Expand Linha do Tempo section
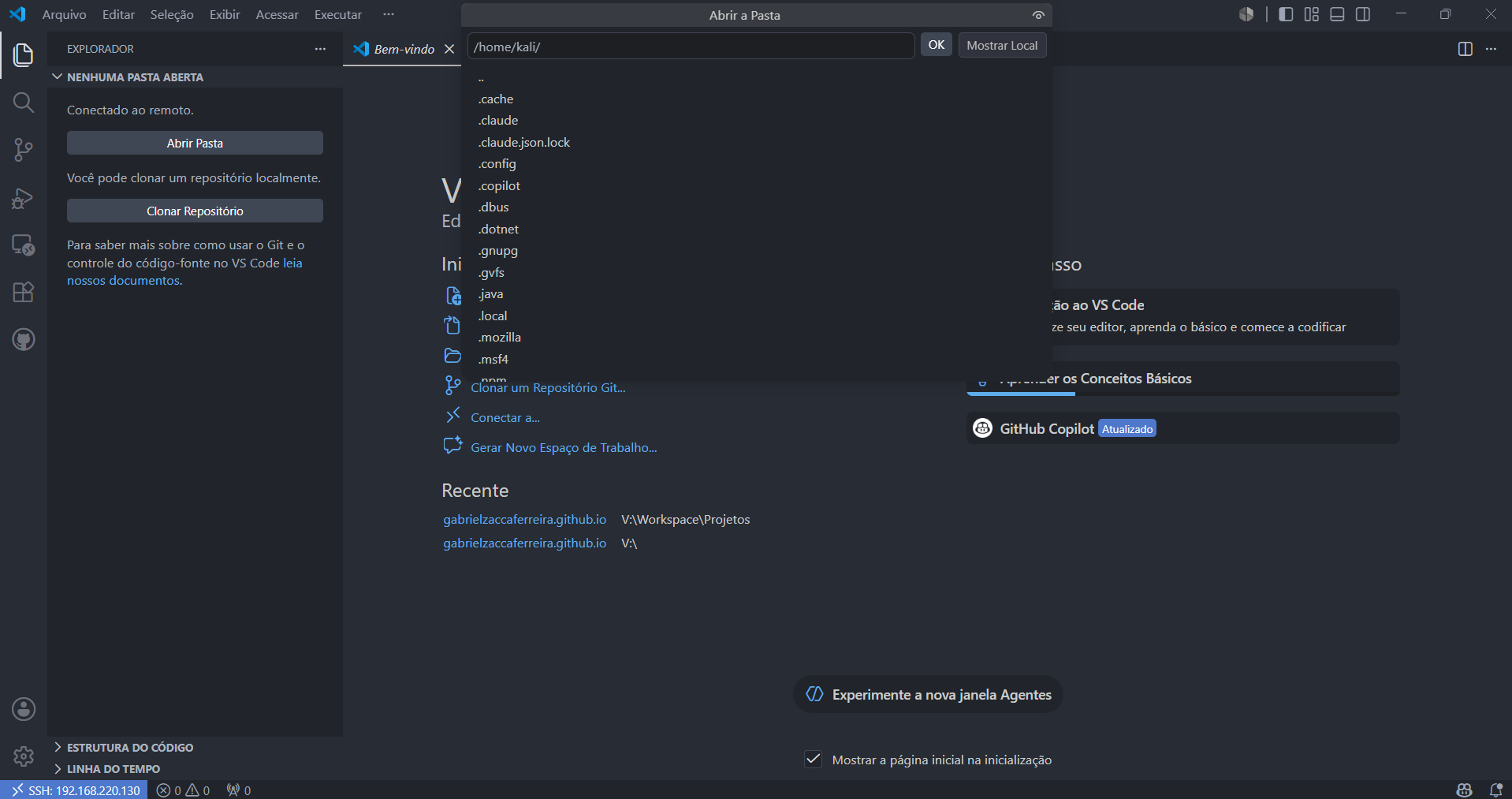1512x799 pixels. tap(196, 768)
